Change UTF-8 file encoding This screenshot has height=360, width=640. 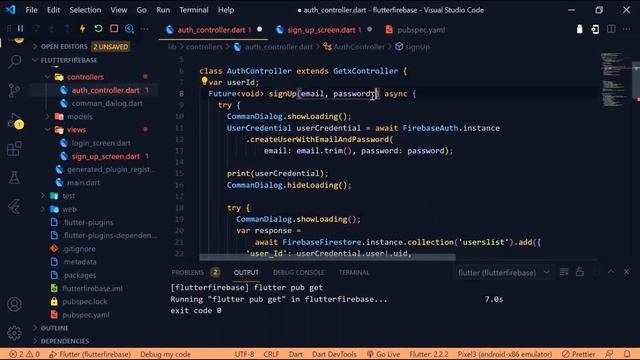click(244, 354)
